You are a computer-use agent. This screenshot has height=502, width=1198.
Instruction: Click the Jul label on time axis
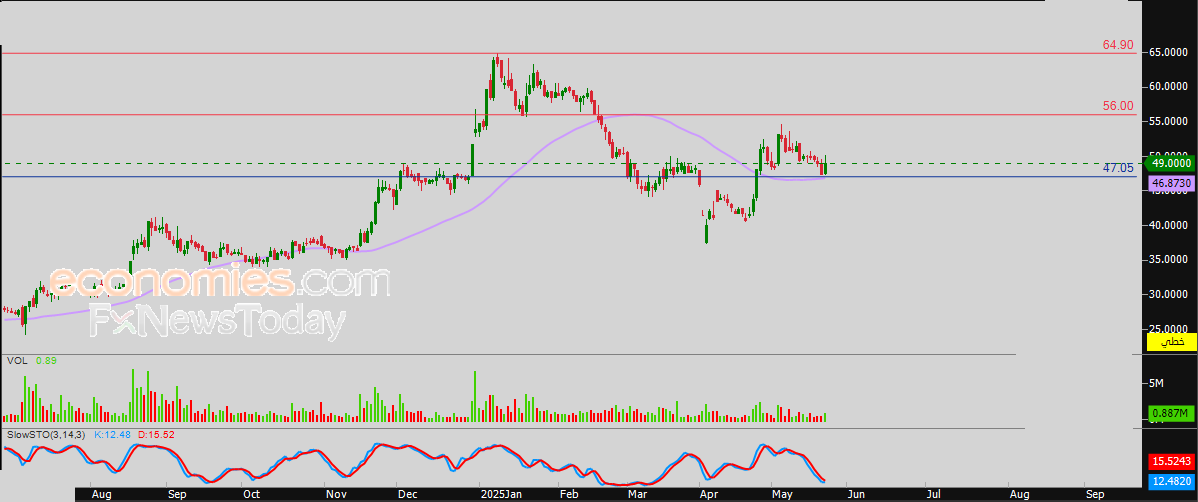pyautogui.click(x=934, y=494)
